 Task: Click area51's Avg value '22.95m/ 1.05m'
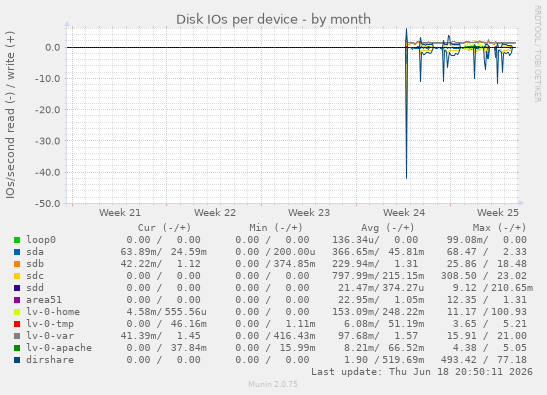click(x=381, y=299)
